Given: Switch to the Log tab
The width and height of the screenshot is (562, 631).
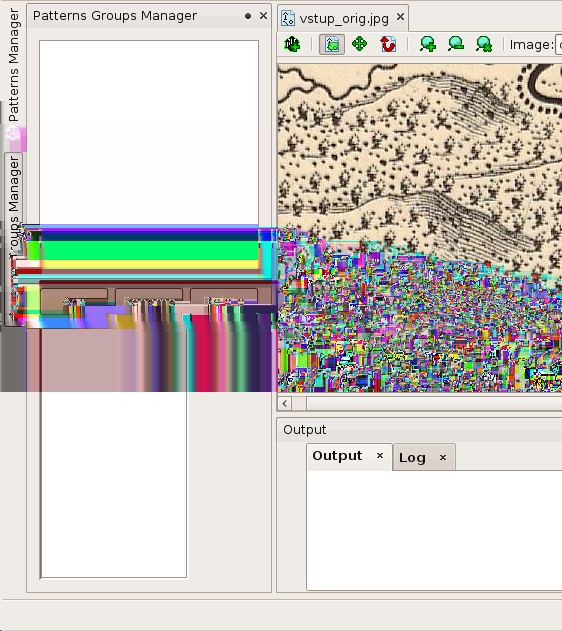Looking at the screenshot, I should pos(412,458).
